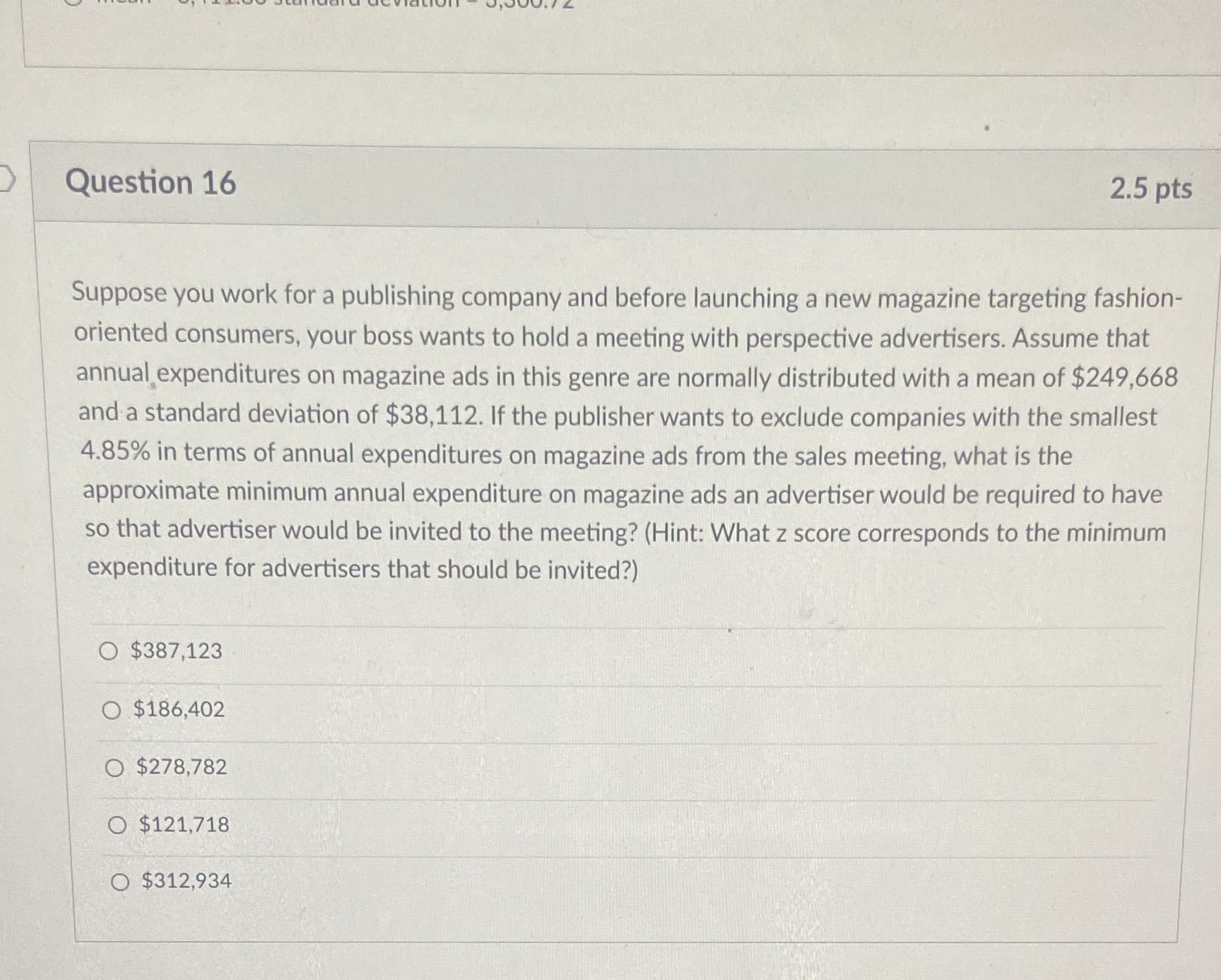Viewport: 1221px width, 980px height.
Task: Click the word "Suppose" starting the question
Action: coord(119,293)
